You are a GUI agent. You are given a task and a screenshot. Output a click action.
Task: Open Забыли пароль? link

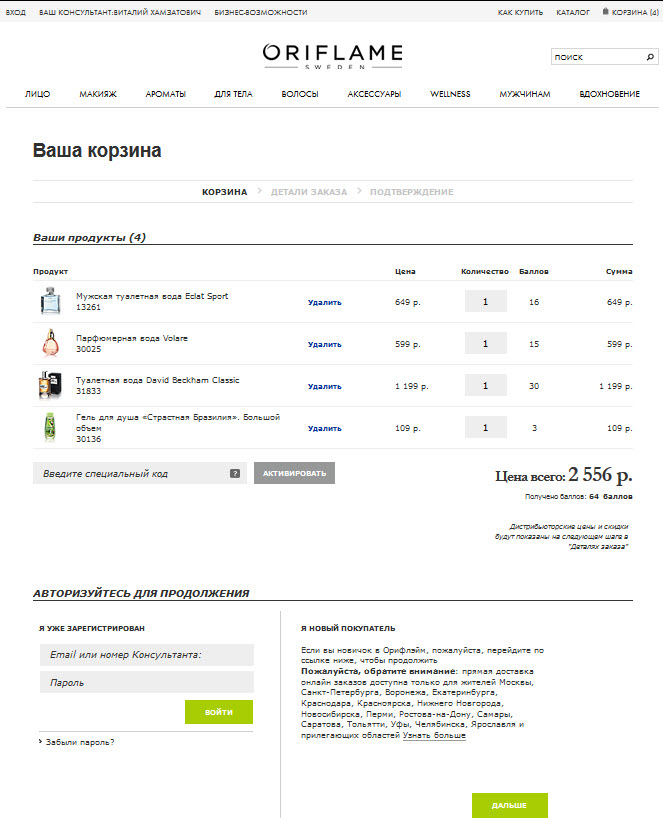click(x=80, y=742)
